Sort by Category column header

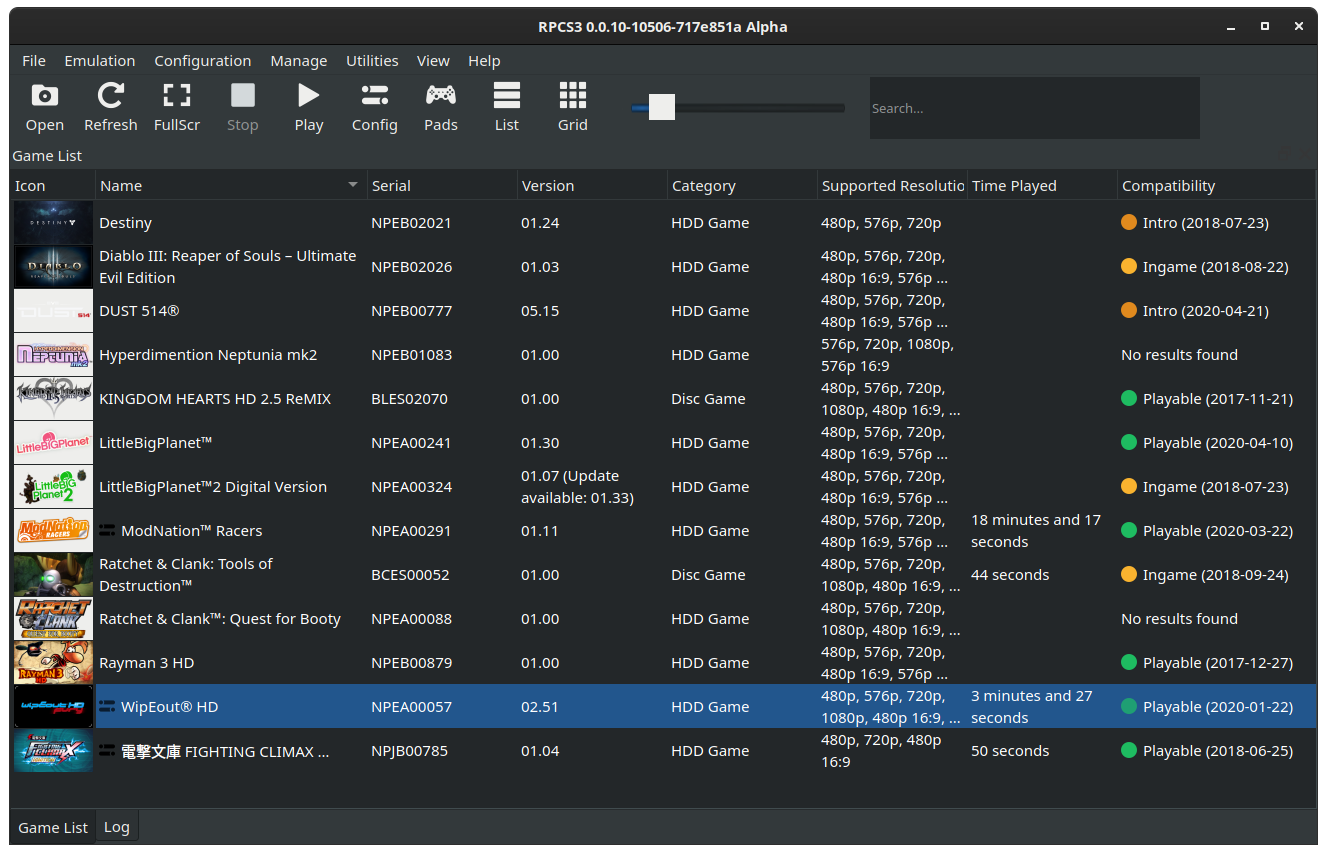click(x=742, y=186)
